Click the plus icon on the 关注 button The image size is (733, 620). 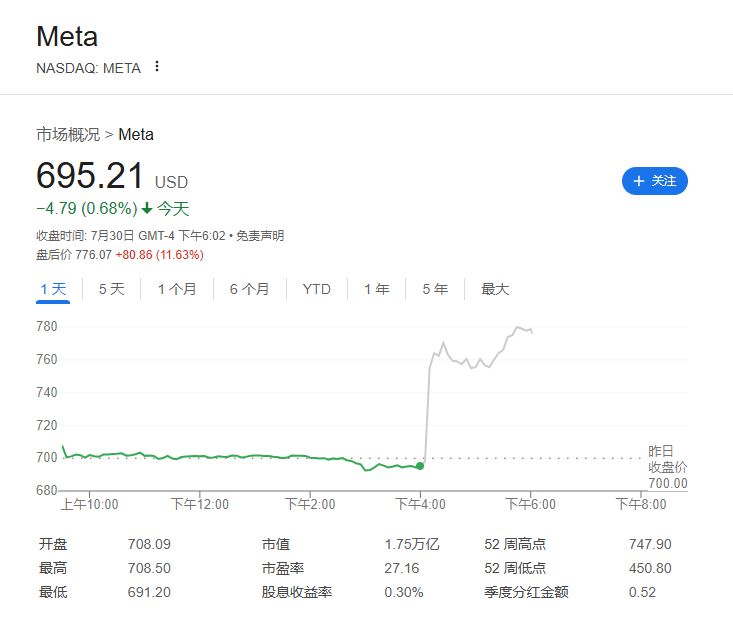638,181
